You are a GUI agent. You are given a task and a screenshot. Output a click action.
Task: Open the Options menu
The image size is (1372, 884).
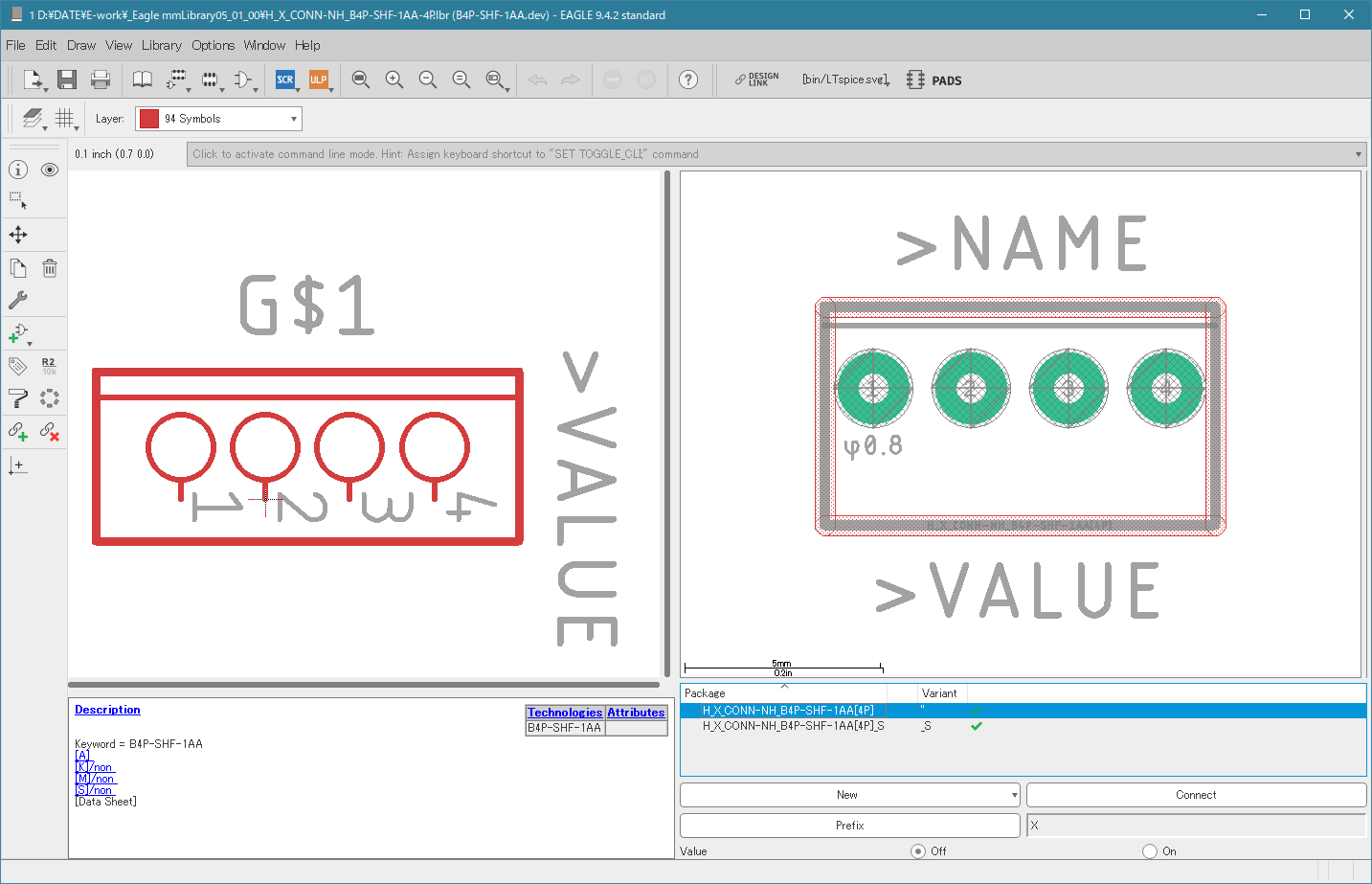pos(213,45)
